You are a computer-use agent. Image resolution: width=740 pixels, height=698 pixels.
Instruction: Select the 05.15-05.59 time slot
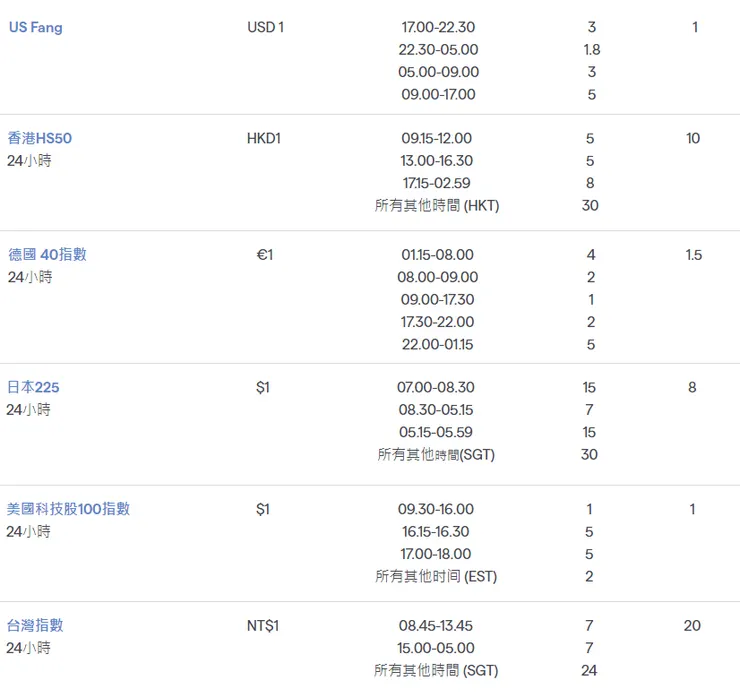tap(437, 432)
